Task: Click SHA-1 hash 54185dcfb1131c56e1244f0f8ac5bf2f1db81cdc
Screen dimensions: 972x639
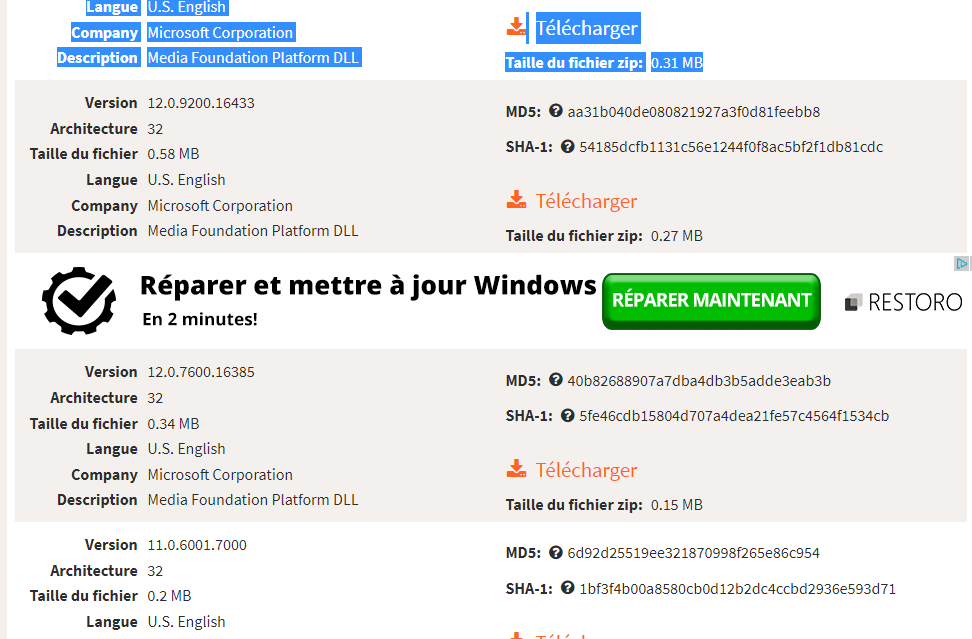Action: click(731, 147)
